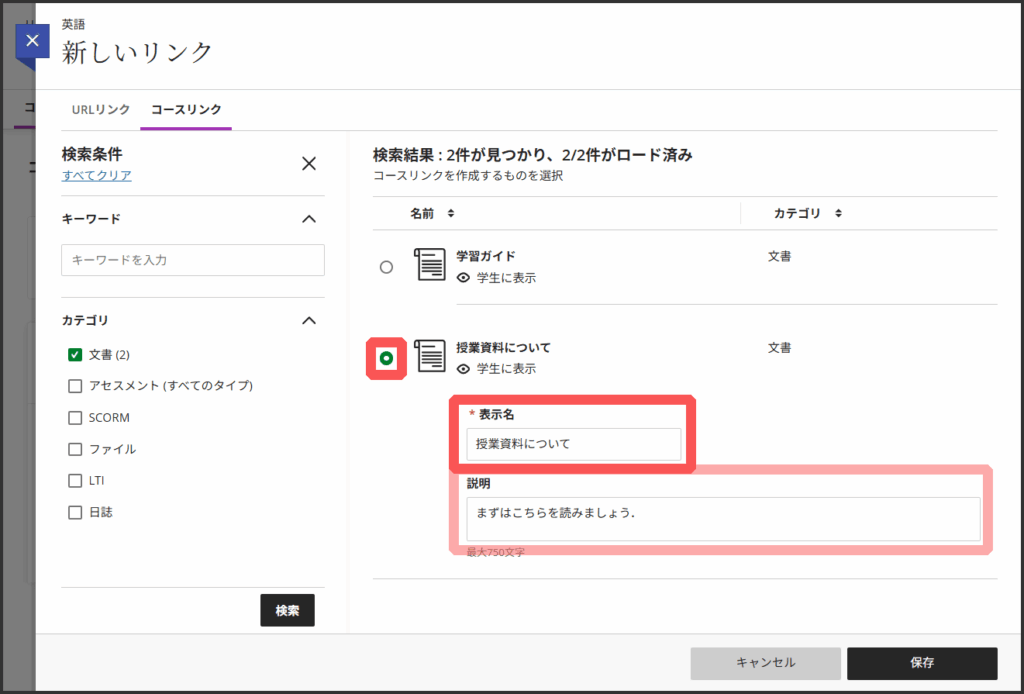Enable the アセスメント (すべてのタイプ) checkbox
The image size is (1024, 694).
pyautogui.click(x=75, y=386)
